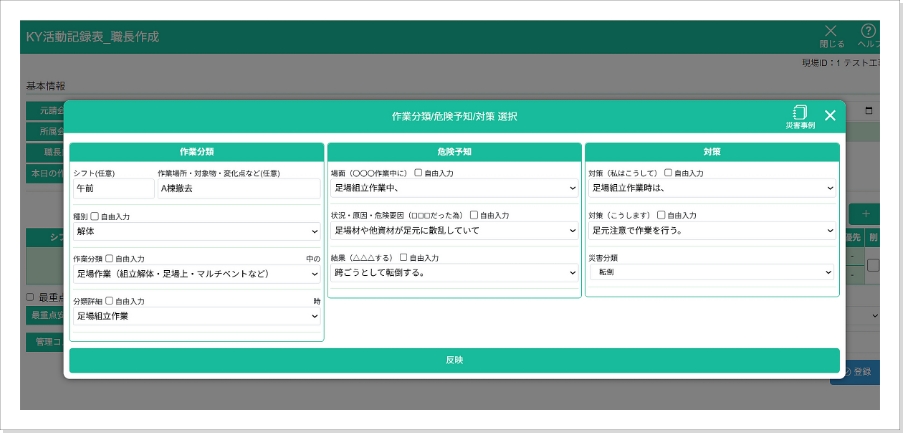Expand the 作業分類 dropdown showing 足場作業
The width and height of the screenshot is (903, 433).
click(x=196, y=272)
